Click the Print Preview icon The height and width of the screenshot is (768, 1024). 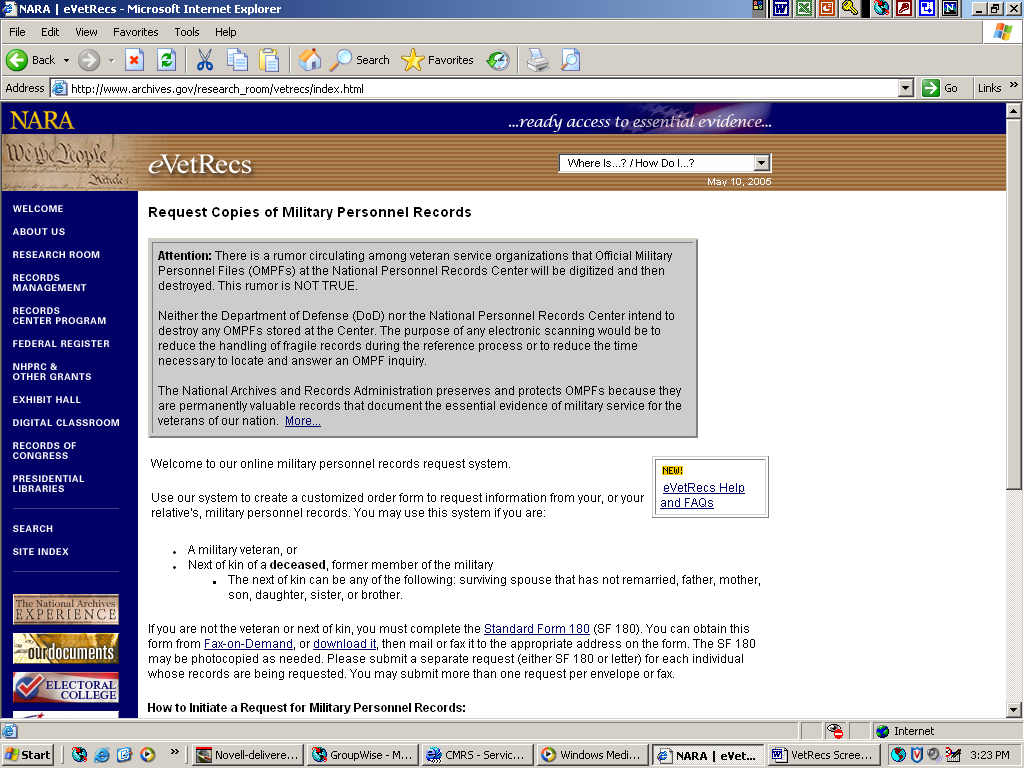click(570, 60)
